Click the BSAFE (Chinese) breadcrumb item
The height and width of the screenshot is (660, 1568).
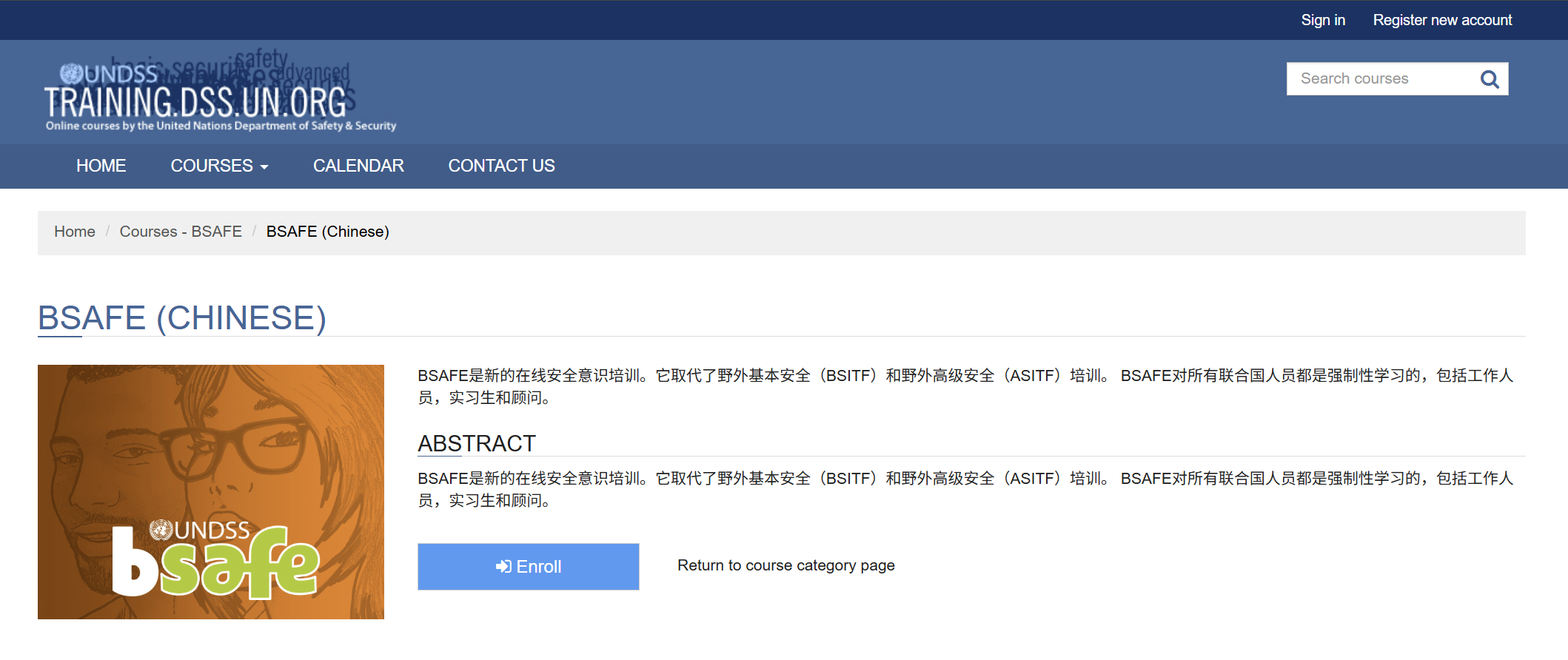[327, 232]
